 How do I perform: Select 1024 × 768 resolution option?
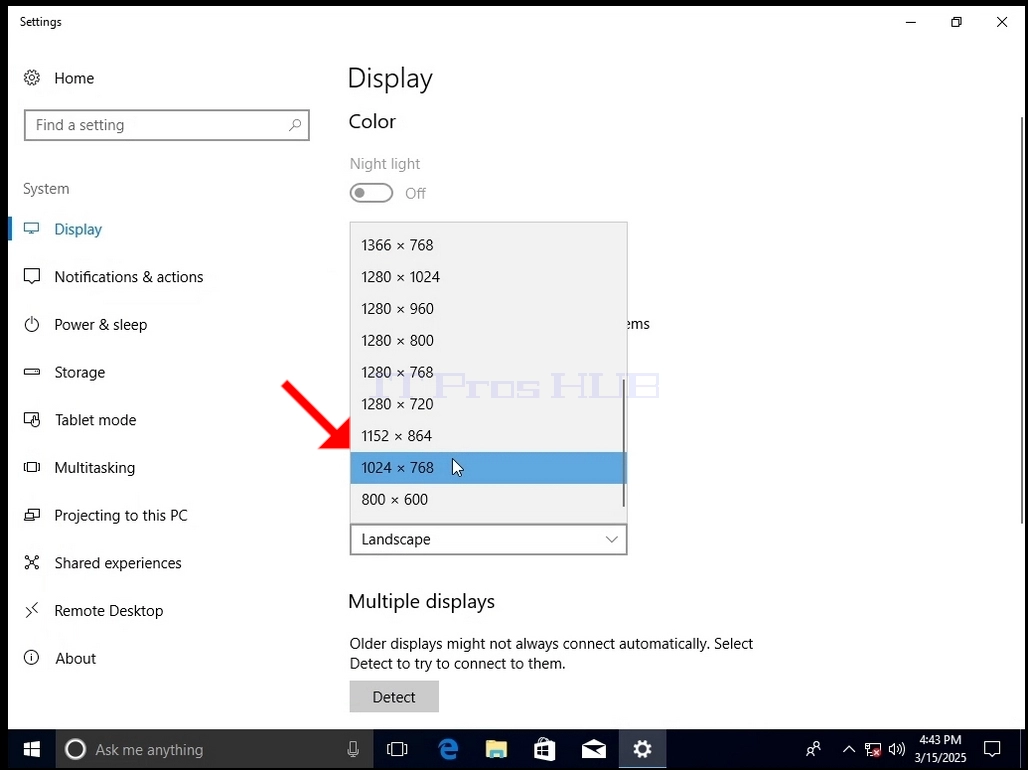(x=488, y=468)
